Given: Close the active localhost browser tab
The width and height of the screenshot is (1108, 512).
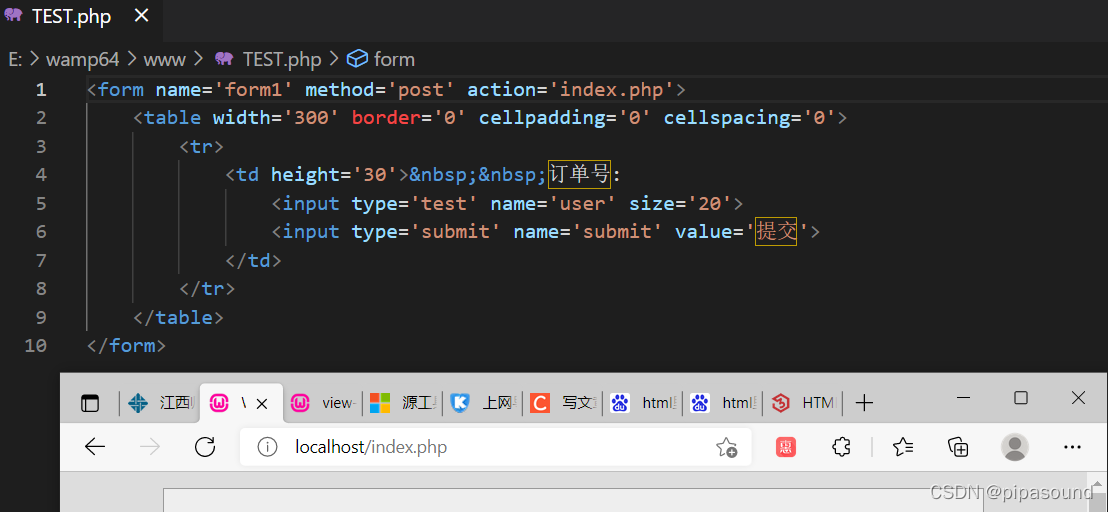Looking at the screenshot, I should pyautogui.click(x=261, y=403).
